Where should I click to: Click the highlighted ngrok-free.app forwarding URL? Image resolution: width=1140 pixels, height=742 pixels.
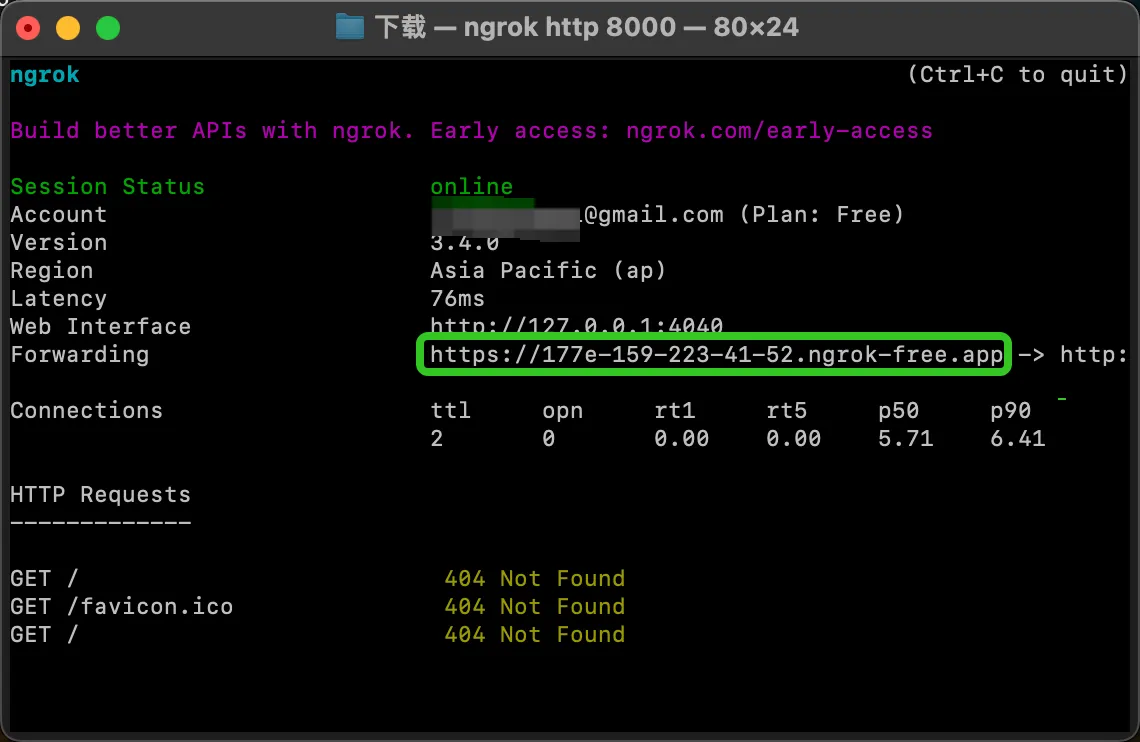tap(715, 355)
